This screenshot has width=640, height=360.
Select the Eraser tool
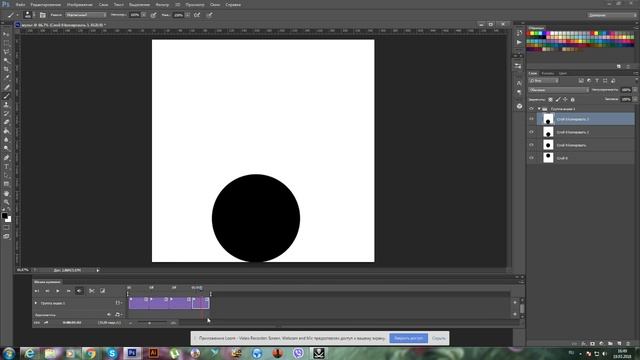[6, 122]
